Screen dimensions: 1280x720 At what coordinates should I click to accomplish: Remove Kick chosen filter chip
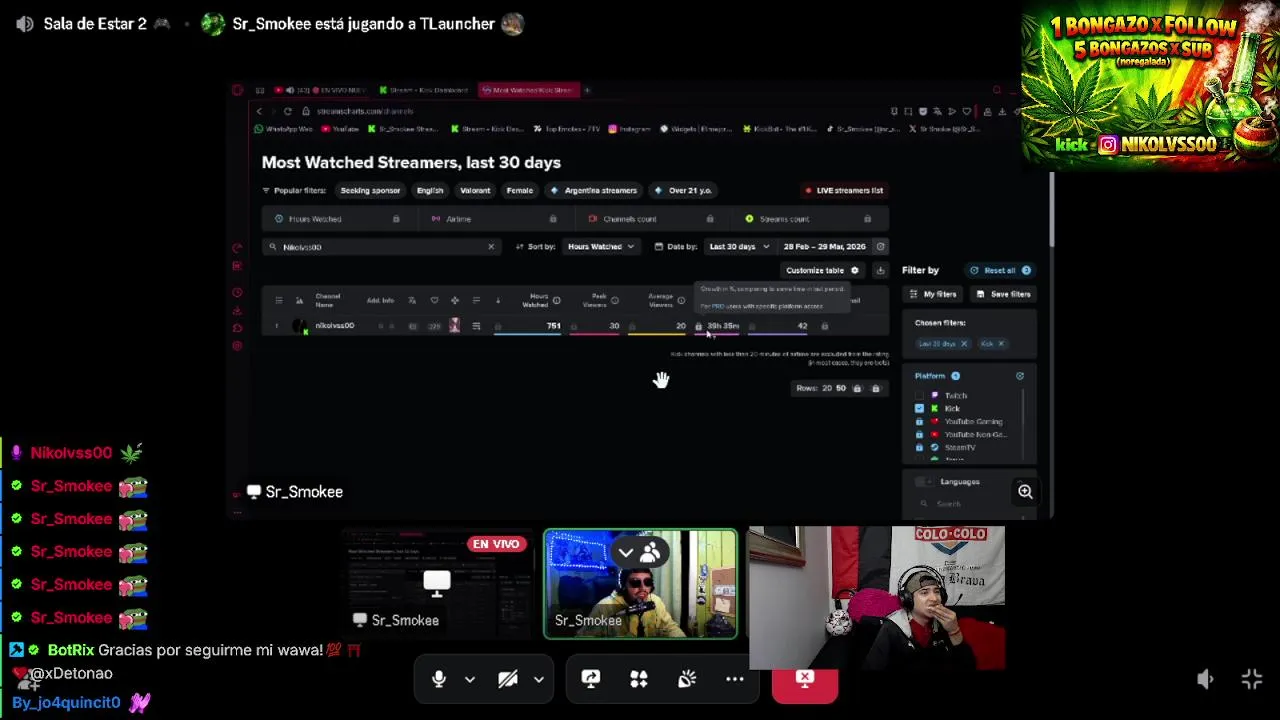[1001, 344]
